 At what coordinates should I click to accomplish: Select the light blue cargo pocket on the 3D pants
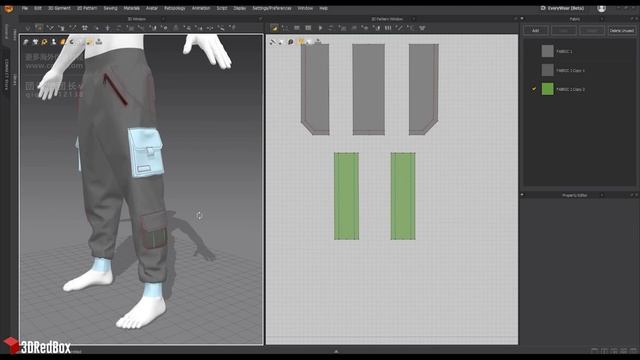point(146,152)
